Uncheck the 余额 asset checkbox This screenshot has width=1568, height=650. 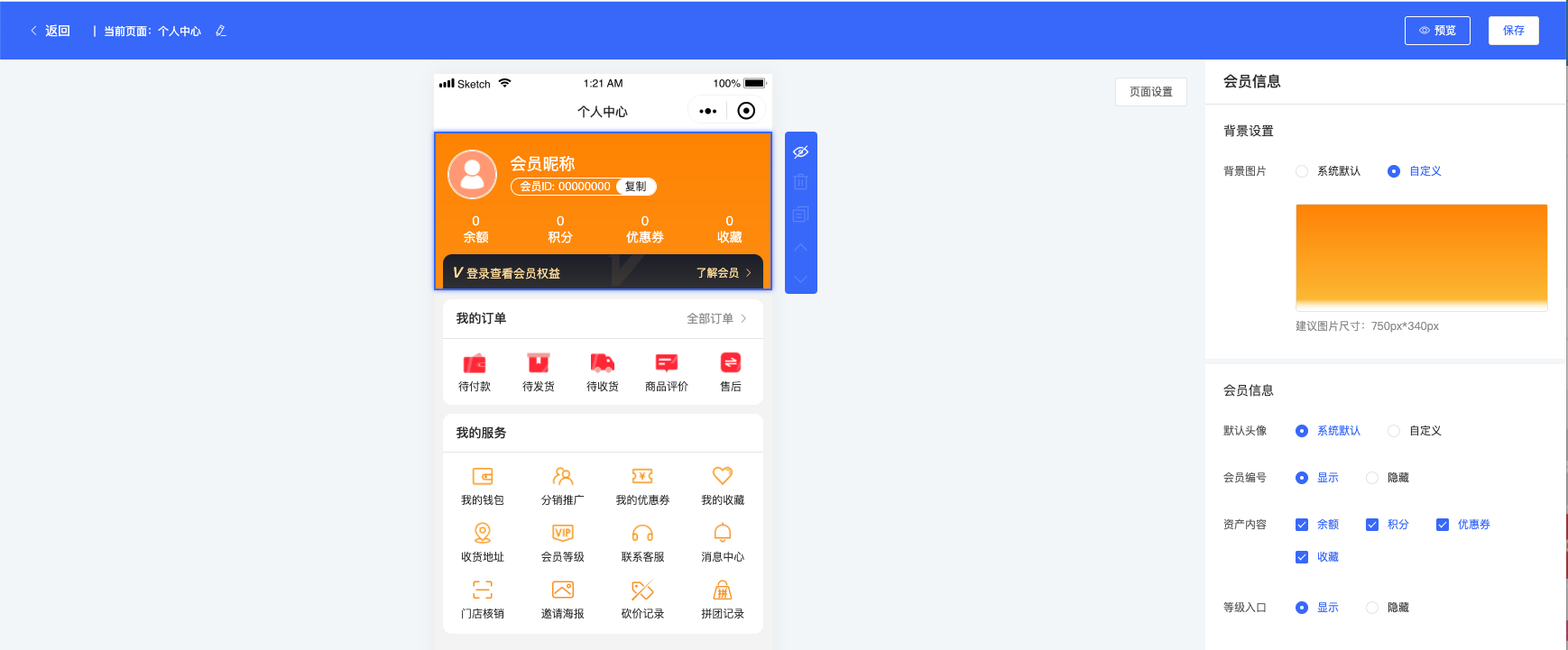click(x=1302, y=525)
